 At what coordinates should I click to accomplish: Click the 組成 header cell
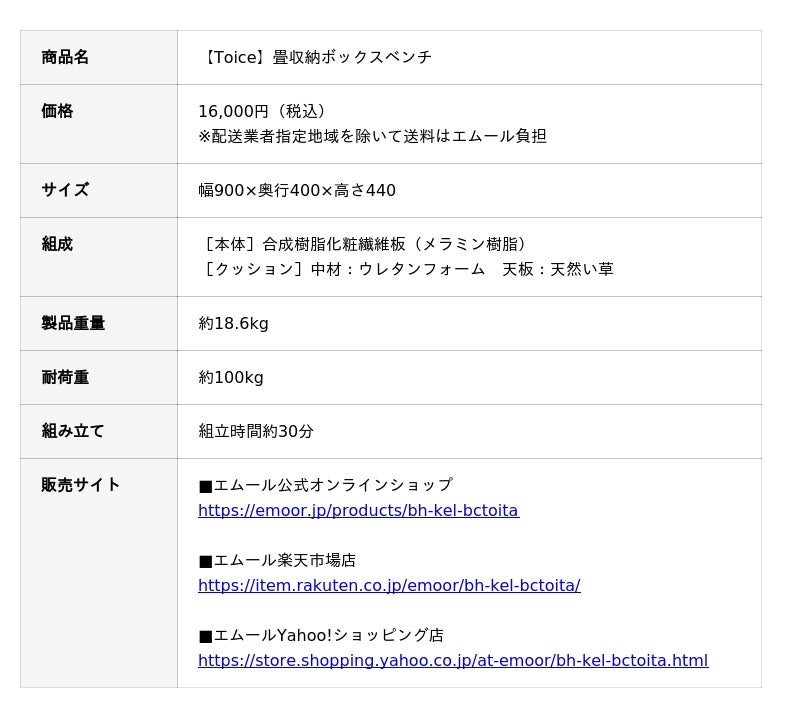(99, 257)
